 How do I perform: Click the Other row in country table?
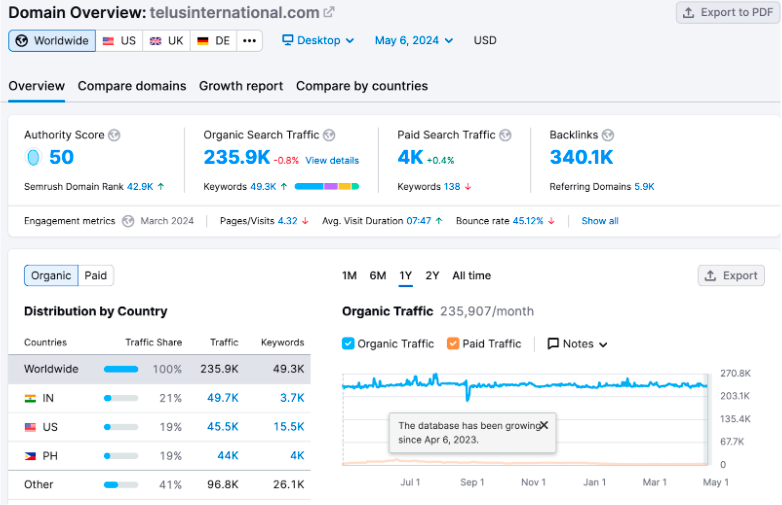(159, 485)
